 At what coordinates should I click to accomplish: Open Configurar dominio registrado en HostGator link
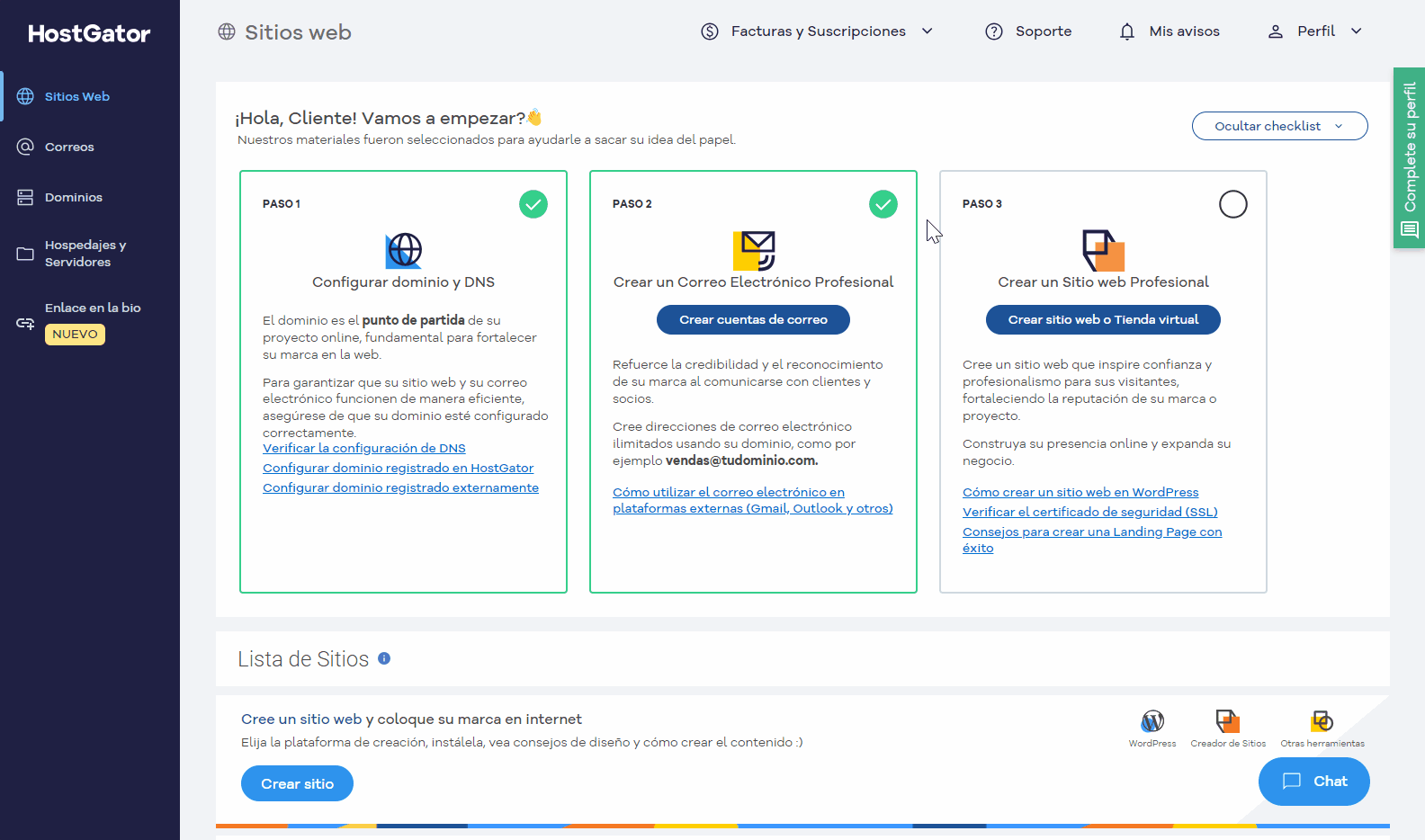[x=399, y=468]
